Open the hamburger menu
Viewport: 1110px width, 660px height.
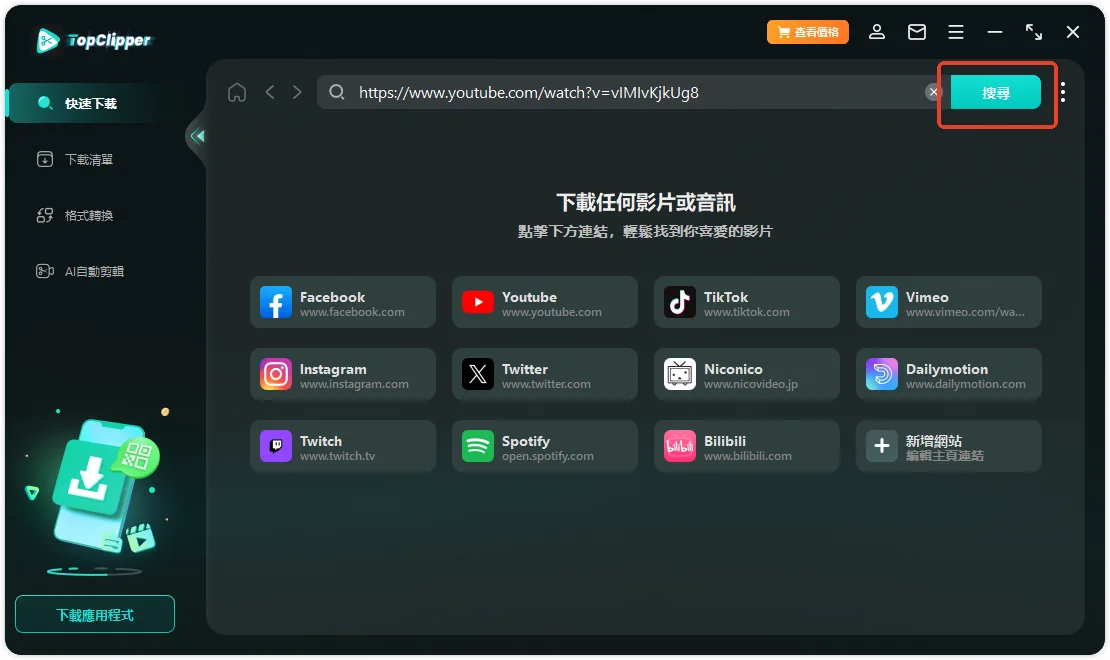[x=956, y=32]
